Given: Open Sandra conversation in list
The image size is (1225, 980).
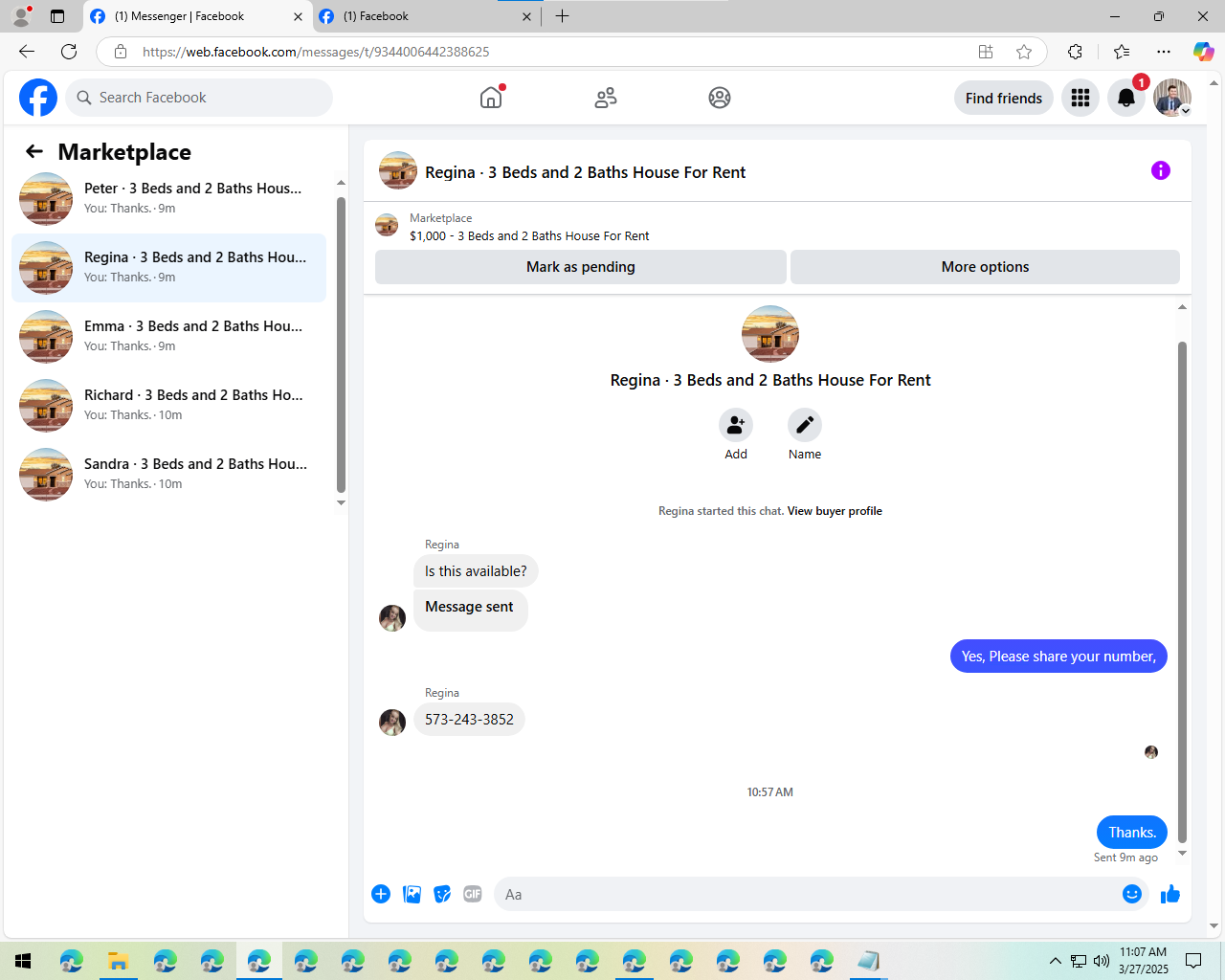Looking at the screenshot, I should [168, 475].
